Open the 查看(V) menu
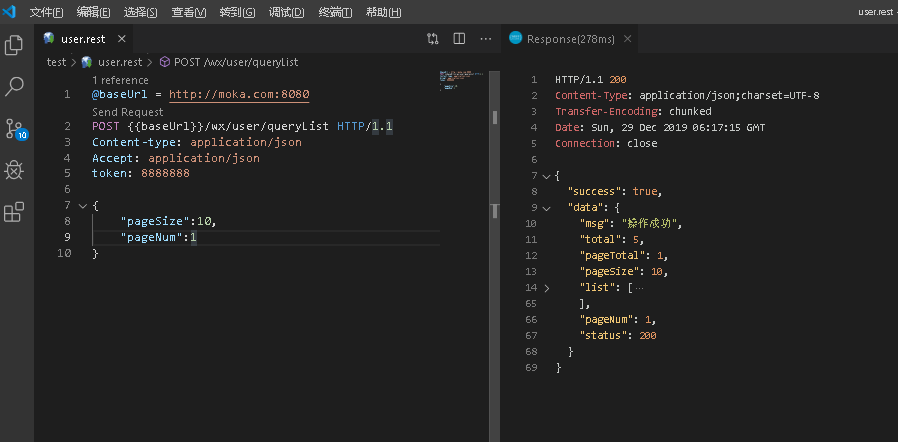Image resolution: width=898 pixels, height=442 pixels. [x=189, y=12]
